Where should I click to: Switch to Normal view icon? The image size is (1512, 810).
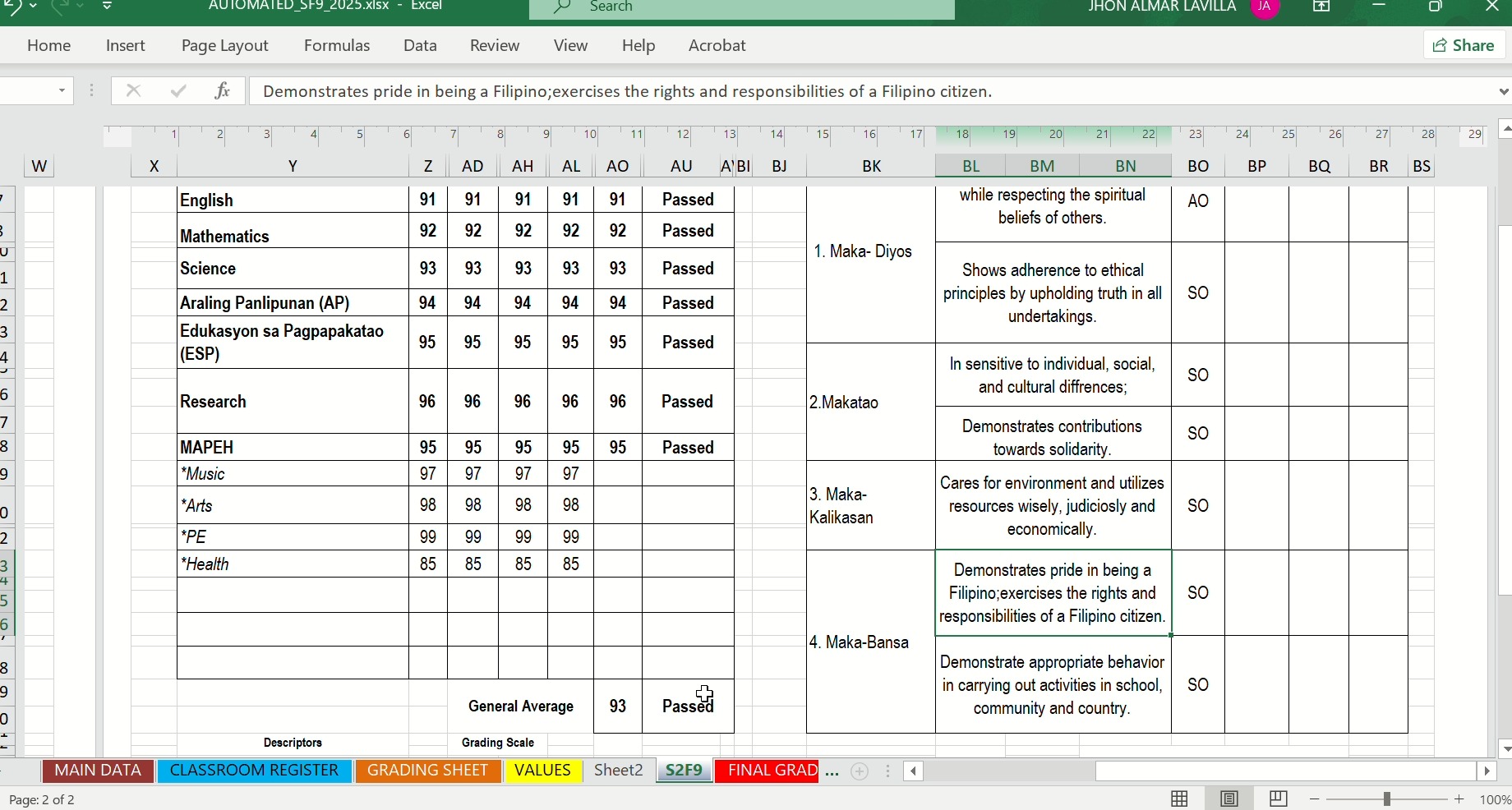click(1180, 798)
